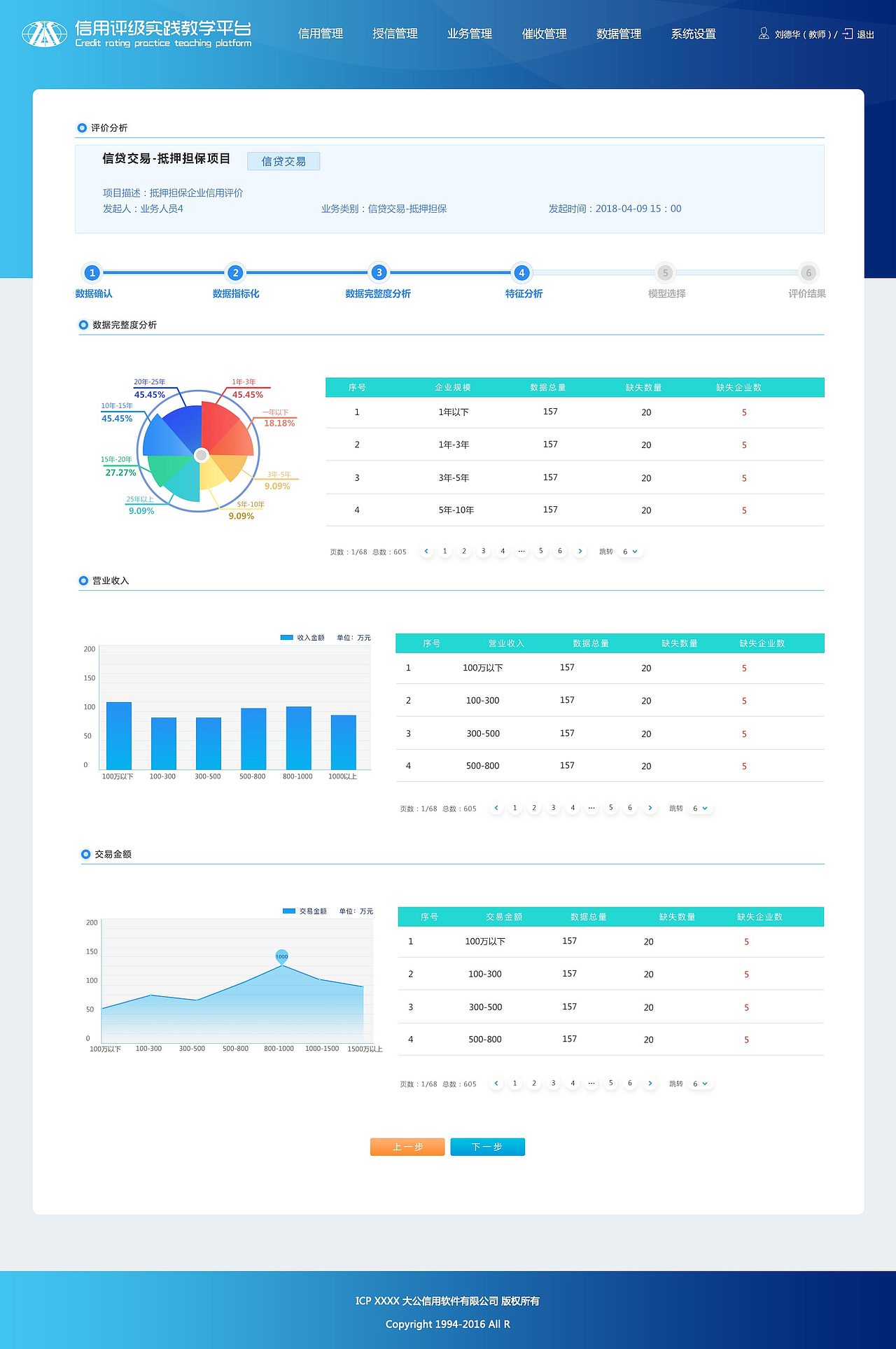
Task: Select step 5 模型选择 circle
Action: point(665,272)
